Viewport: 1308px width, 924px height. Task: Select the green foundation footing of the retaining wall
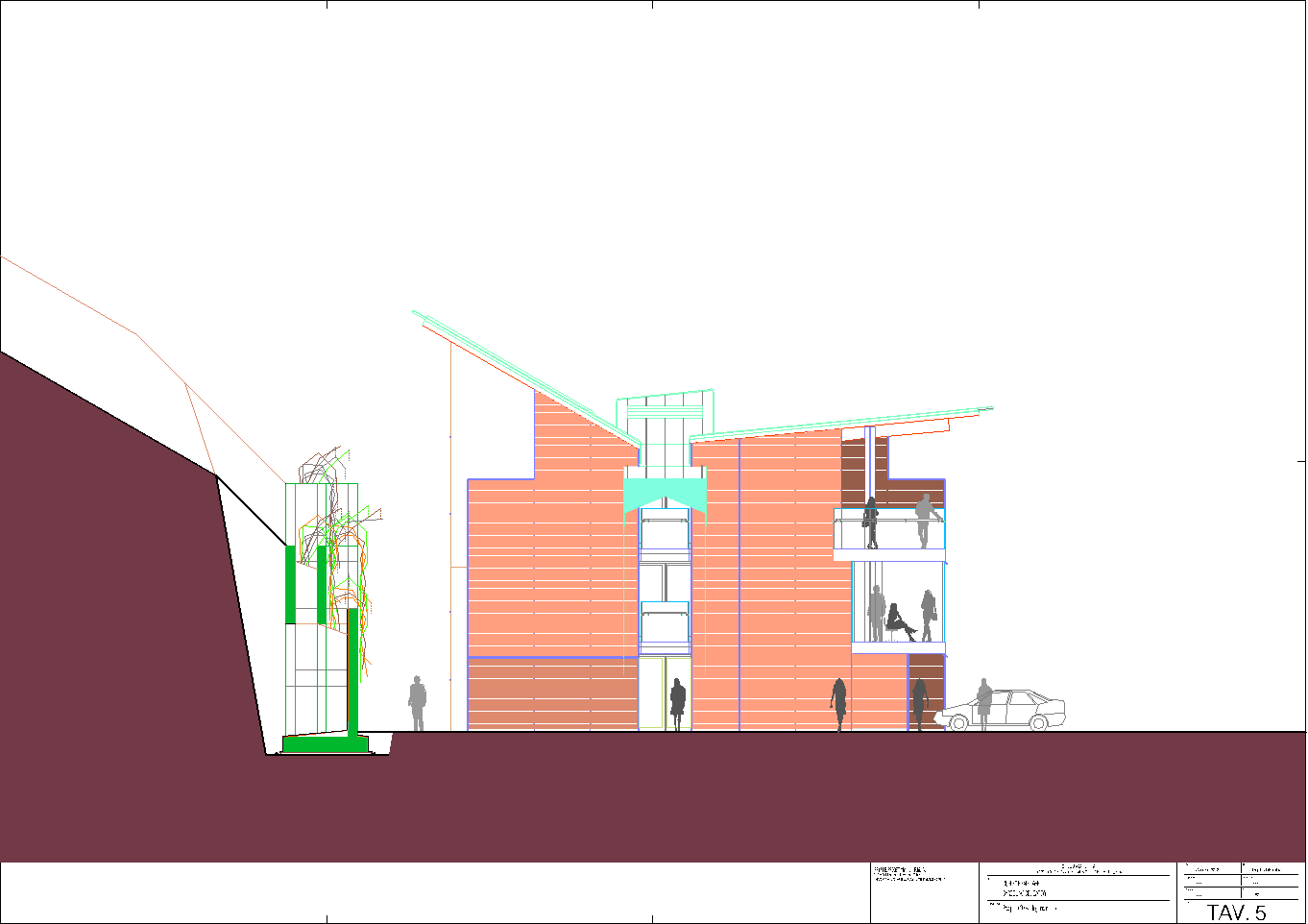coord(325,743)
